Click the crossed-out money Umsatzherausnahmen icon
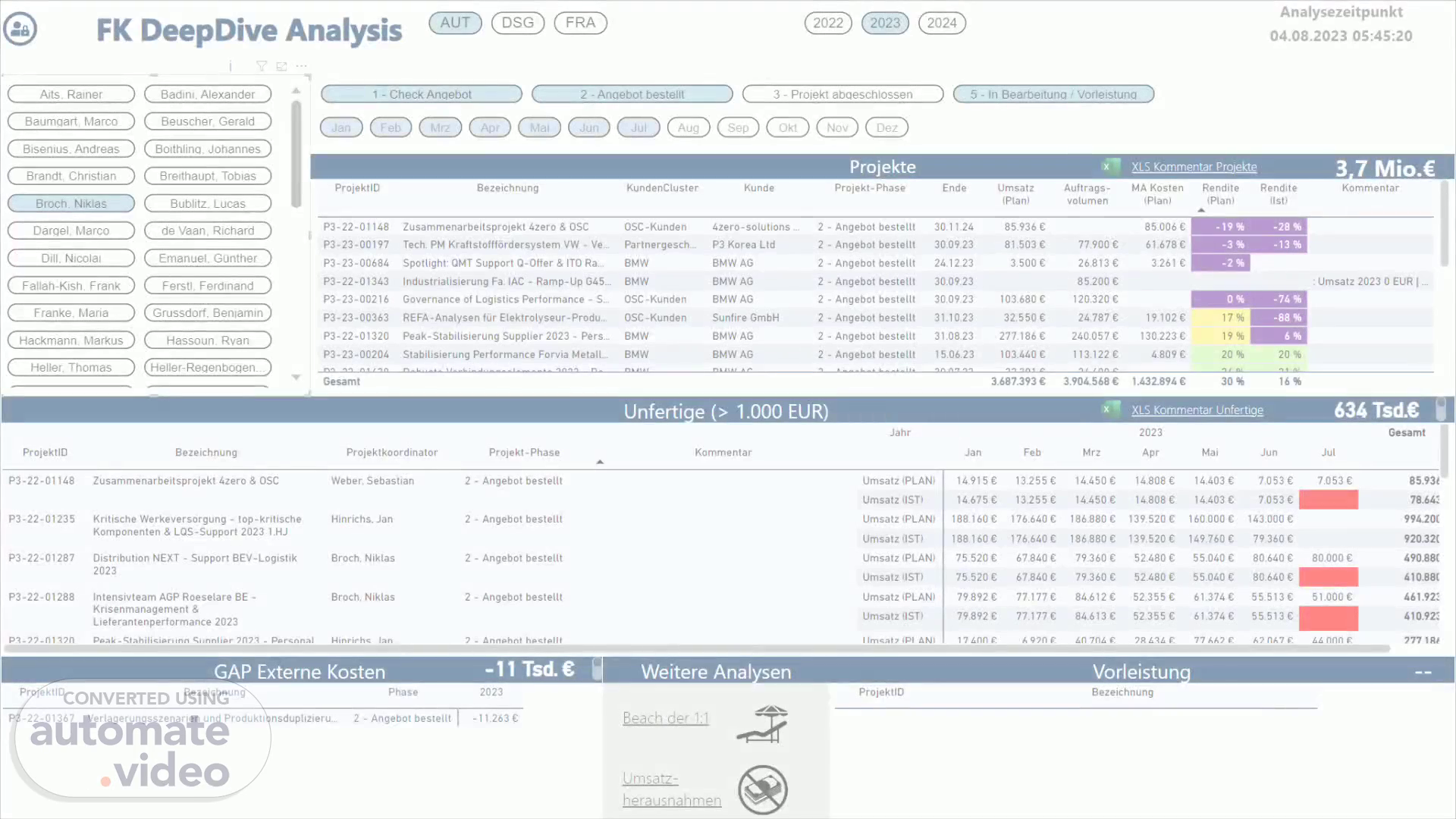Image resolution: width=1456 pixels, height=819 pixels. click(x=763, y=789)
